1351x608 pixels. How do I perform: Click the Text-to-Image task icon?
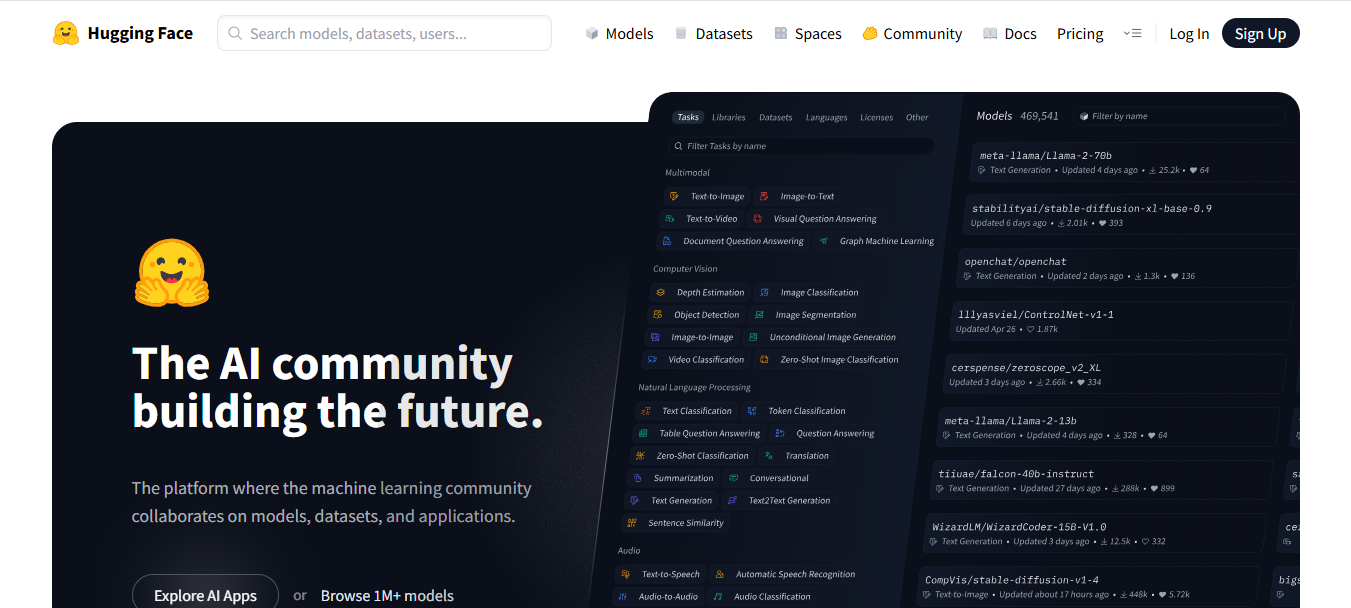pyautogui.click(x=675, y=196)
